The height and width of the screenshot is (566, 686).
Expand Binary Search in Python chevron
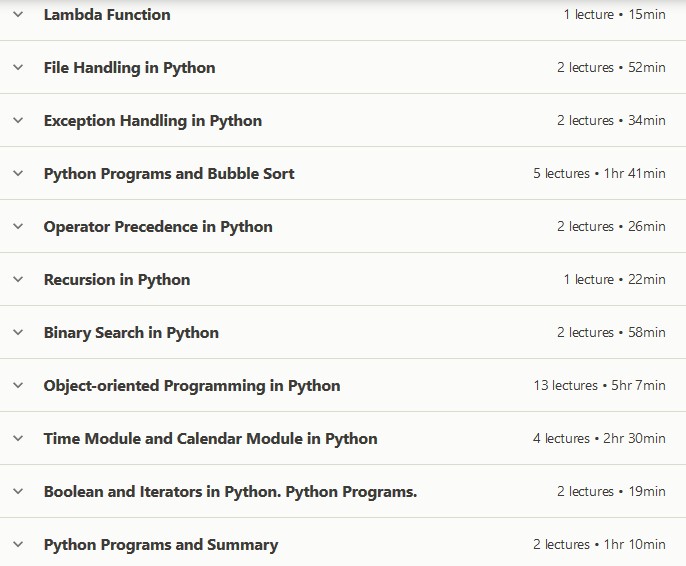click(17, 332)
